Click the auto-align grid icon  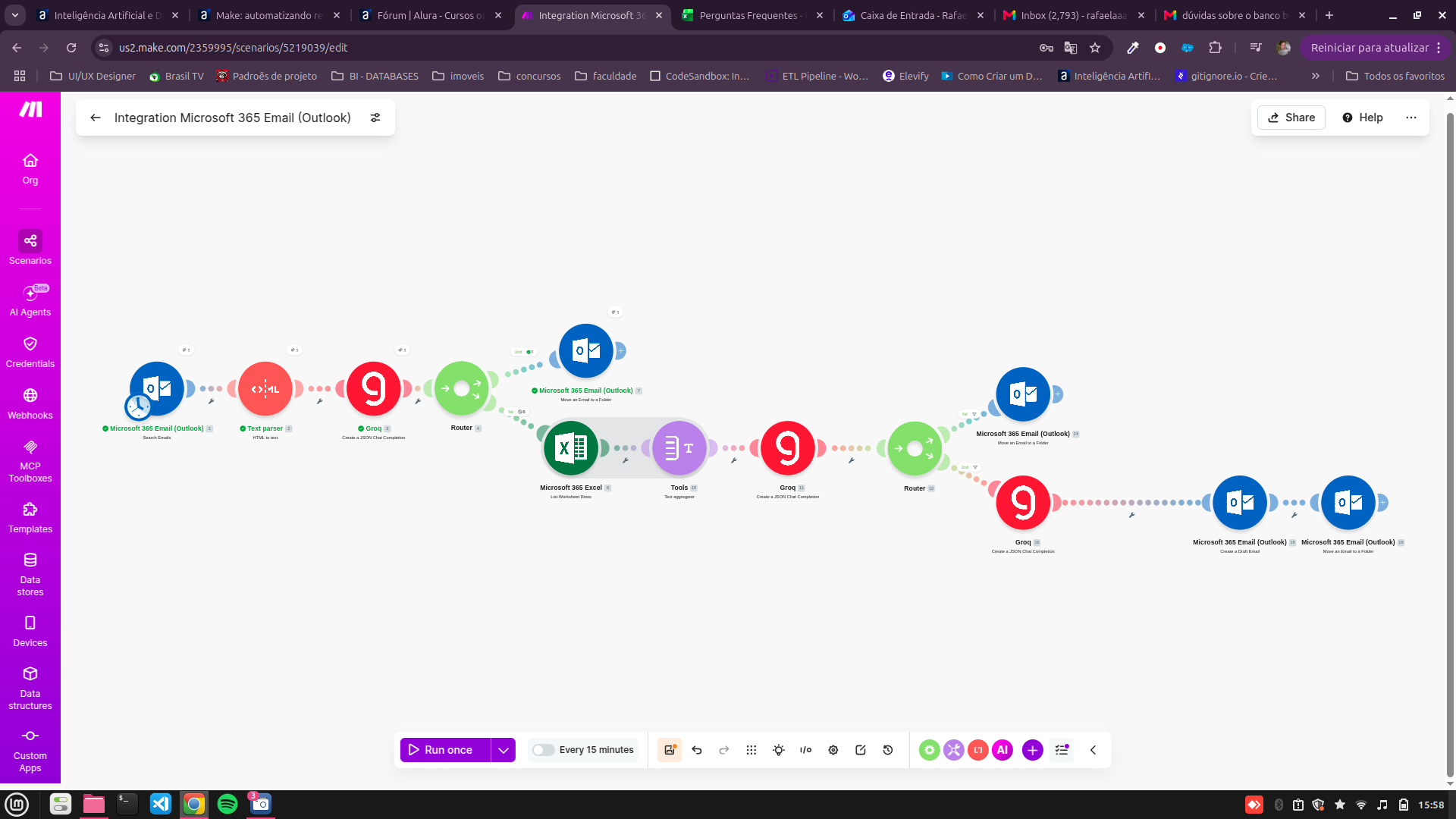tap(752, 750)
